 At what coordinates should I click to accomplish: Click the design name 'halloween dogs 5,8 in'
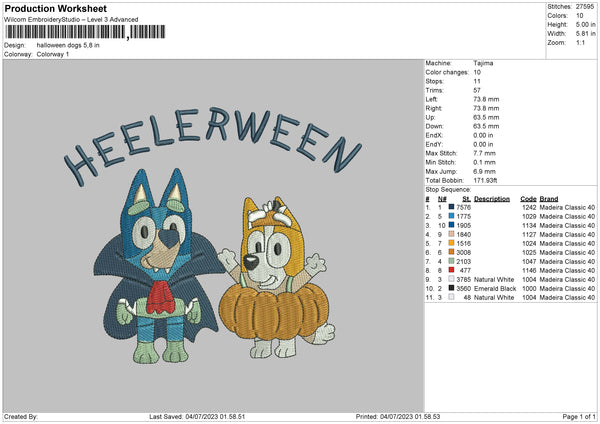(x=68, y=45)
